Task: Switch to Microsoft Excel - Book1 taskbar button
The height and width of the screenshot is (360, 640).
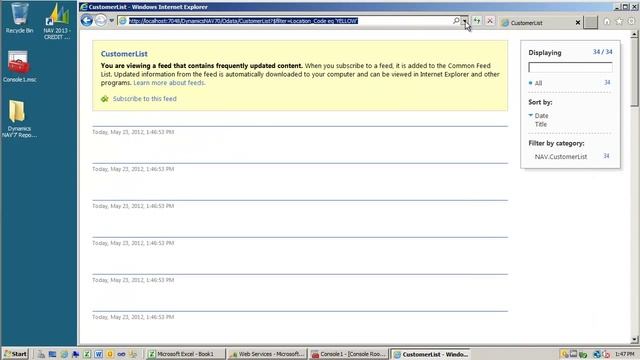Action: click(185, 354)
